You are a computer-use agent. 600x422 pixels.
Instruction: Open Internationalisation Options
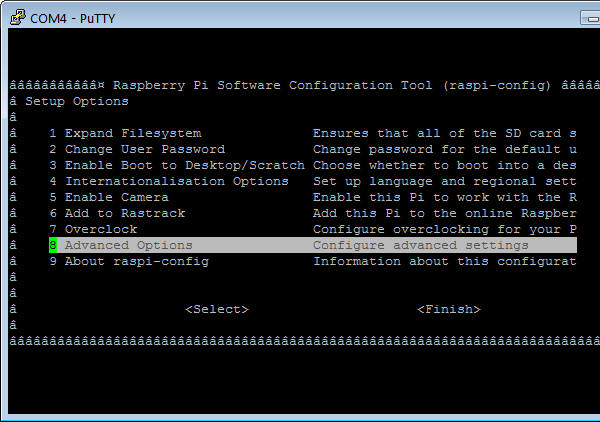[176, 181]
